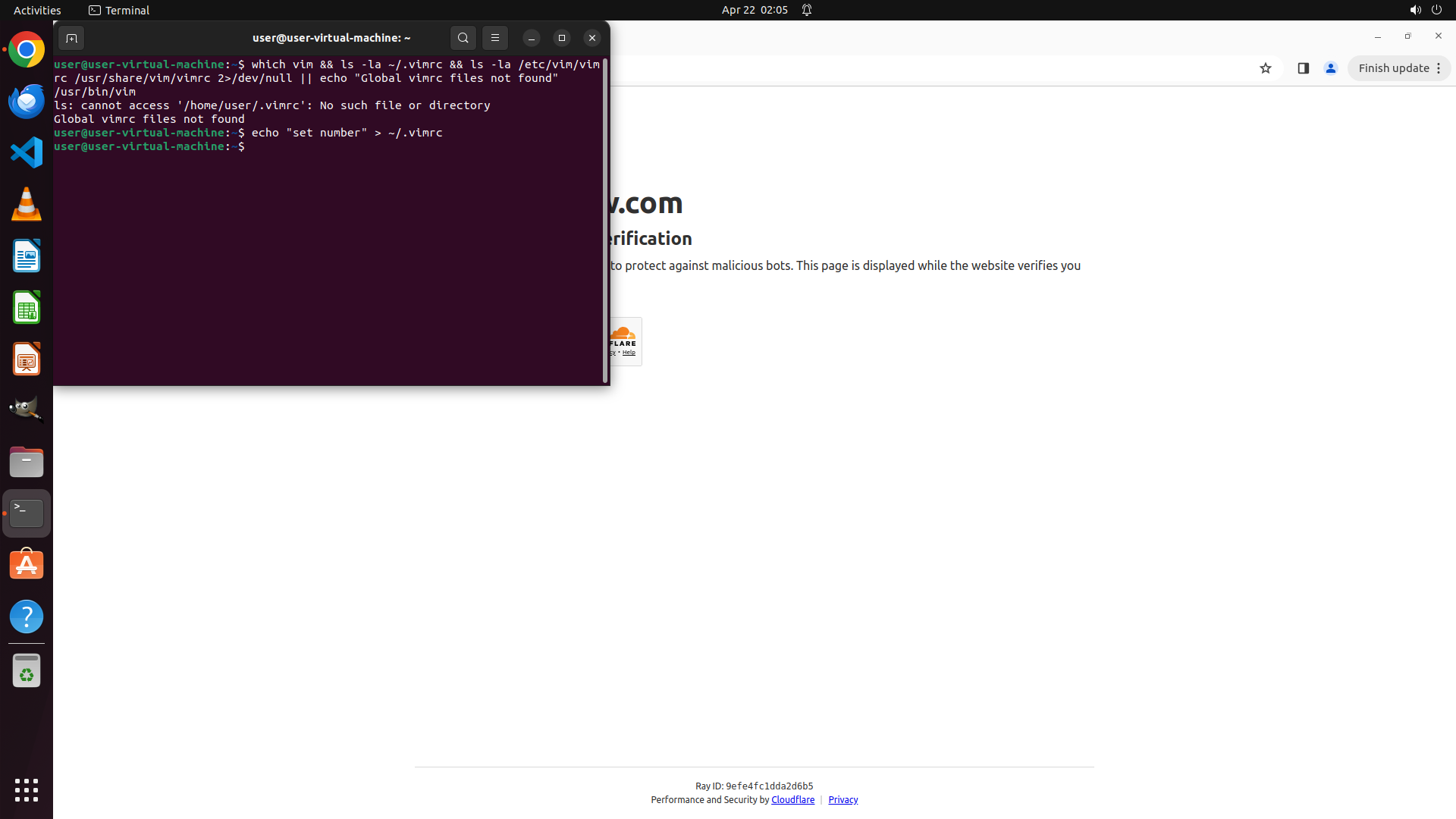Open the Privacy link in the footer

pos(843,799)
